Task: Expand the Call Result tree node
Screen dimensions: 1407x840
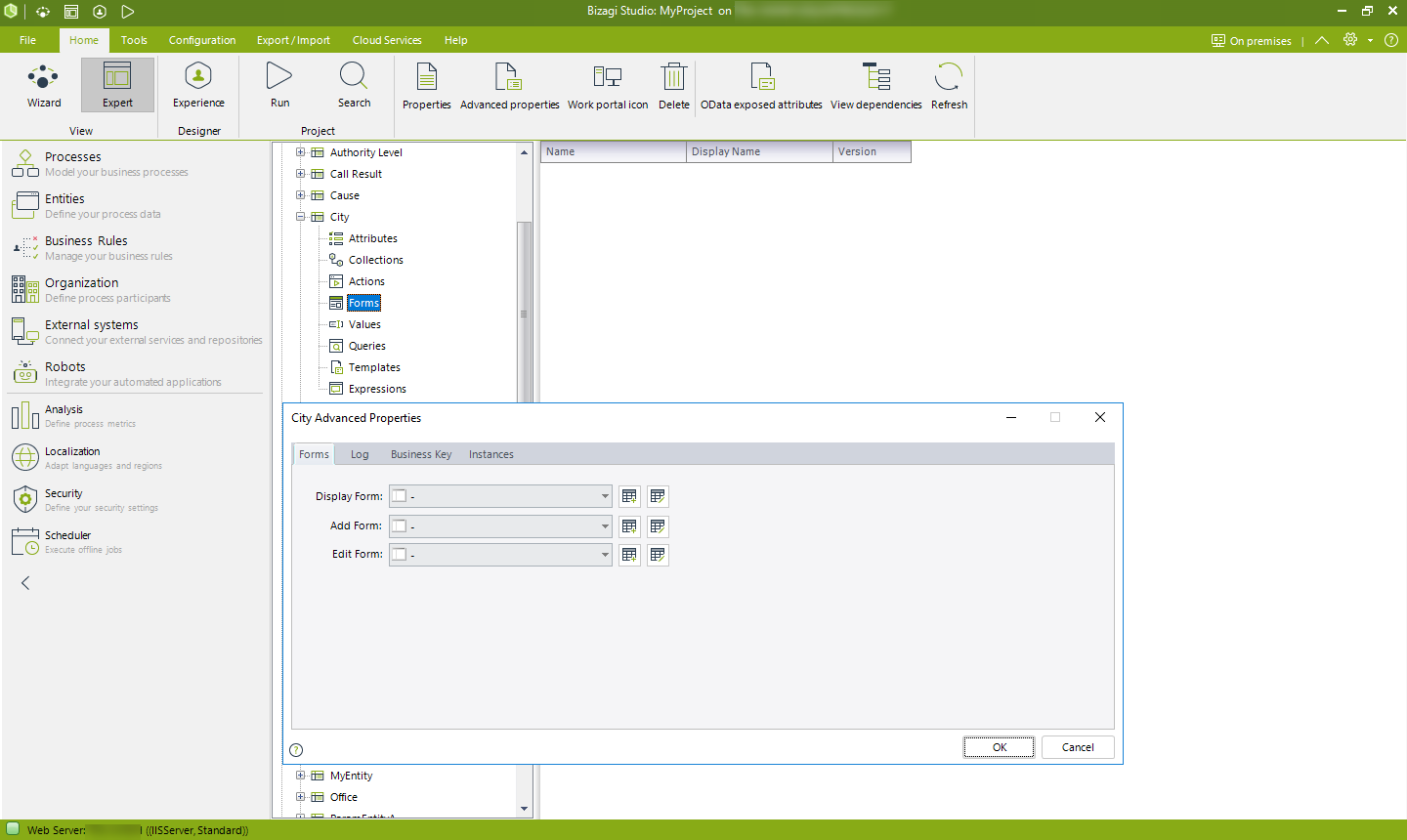Action: pyautogui.click(x=301, y=174)
